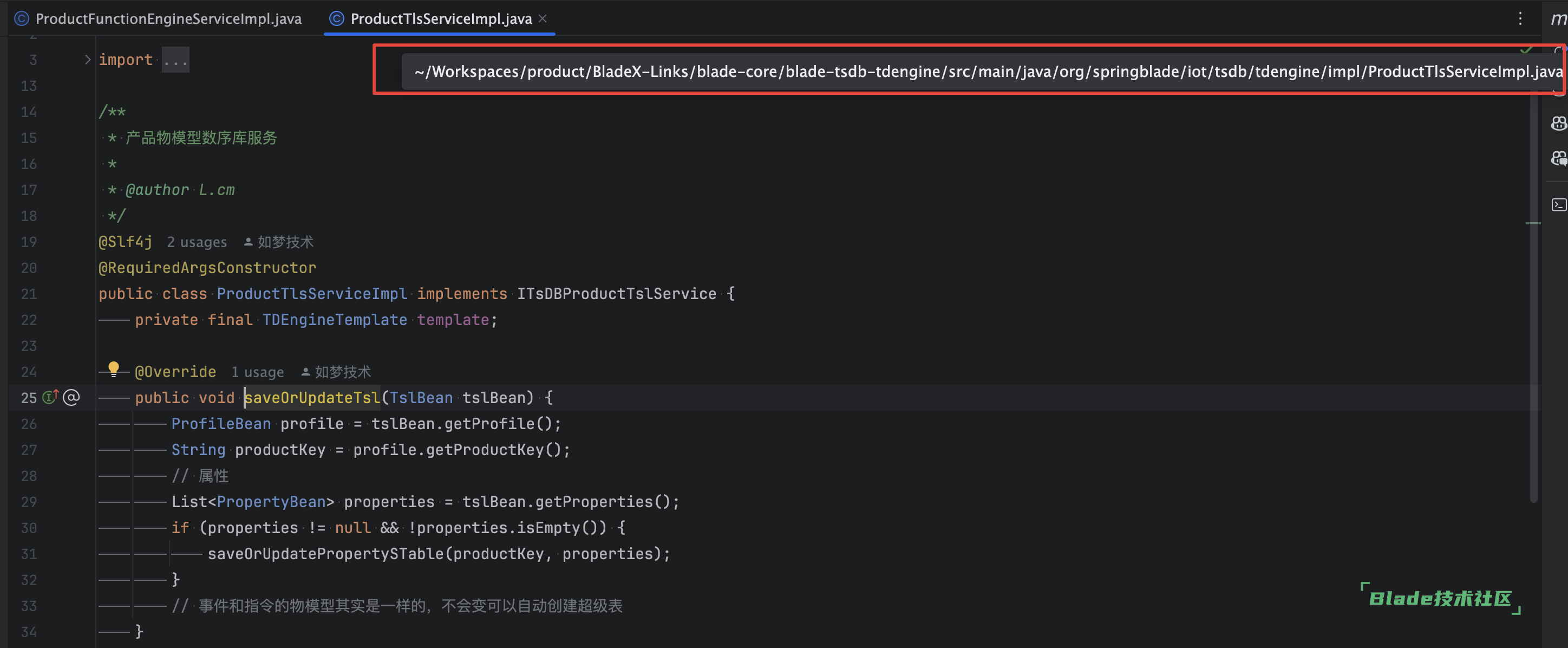
Task: Click ProfileBean type on line 26
Action: (x=221, y=424)
